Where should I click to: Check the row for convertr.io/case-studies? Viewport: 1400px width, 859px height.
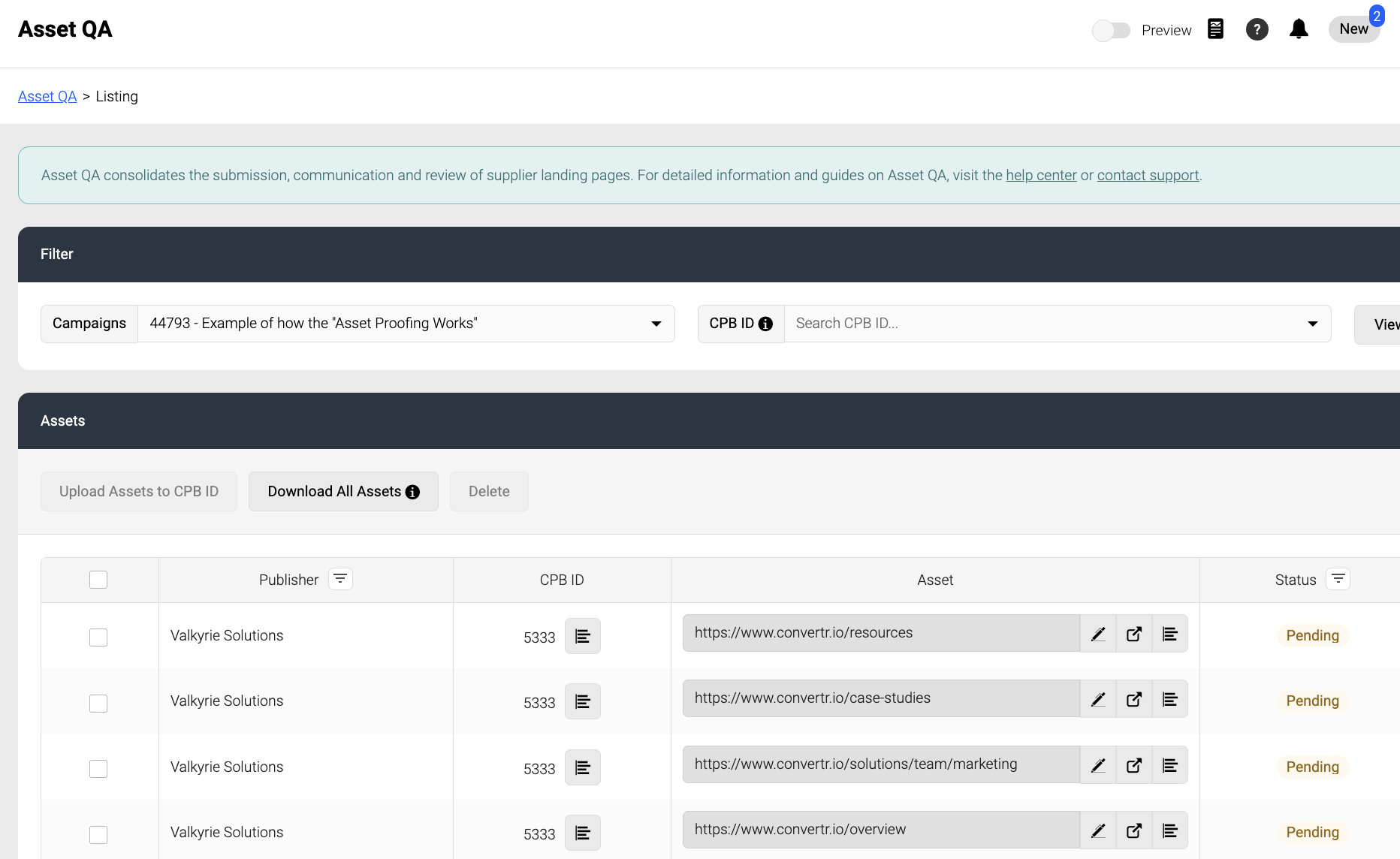coord(98,704)
